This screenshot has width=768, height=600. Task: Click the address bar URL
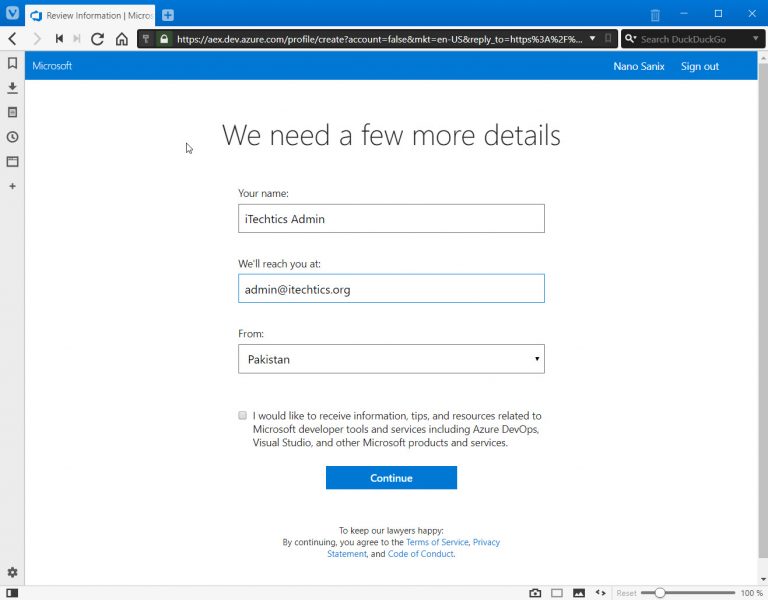(x=380, y=39)
